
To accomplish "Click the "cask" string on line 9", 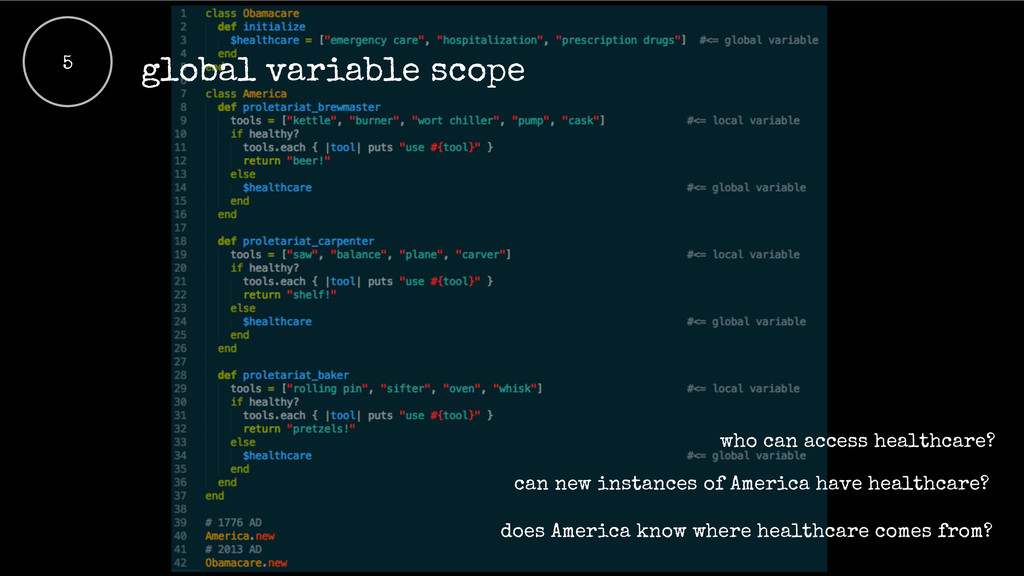I will (x=581, y=120).
